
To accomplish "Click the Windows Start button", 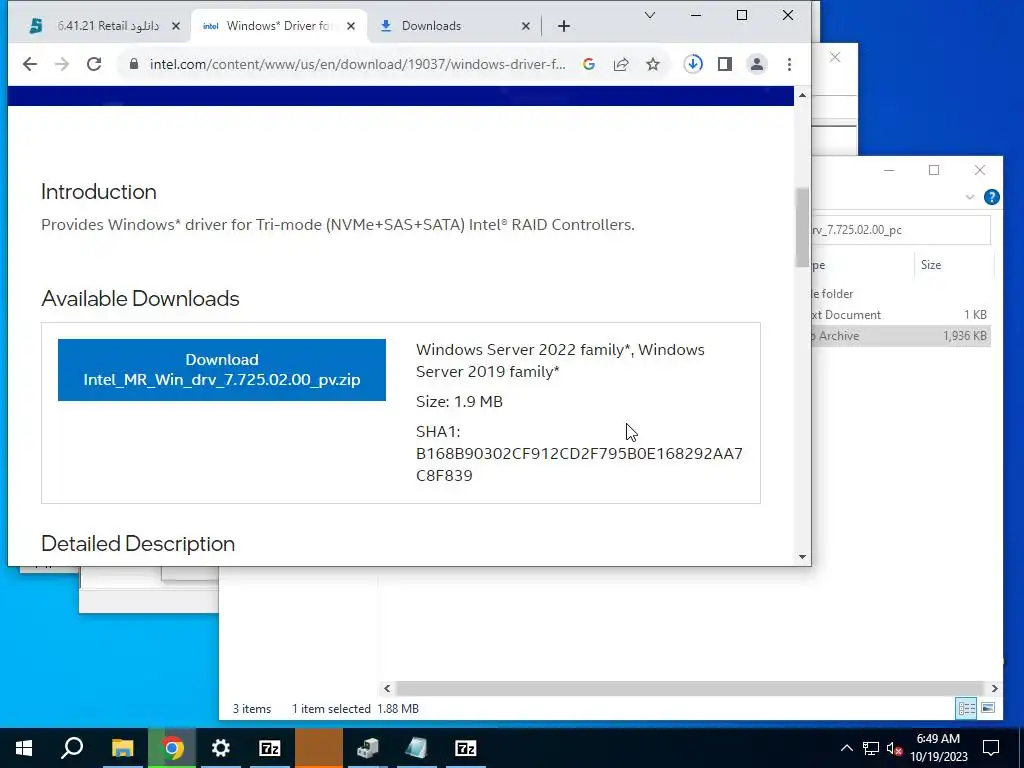I will tap(24, 748).
